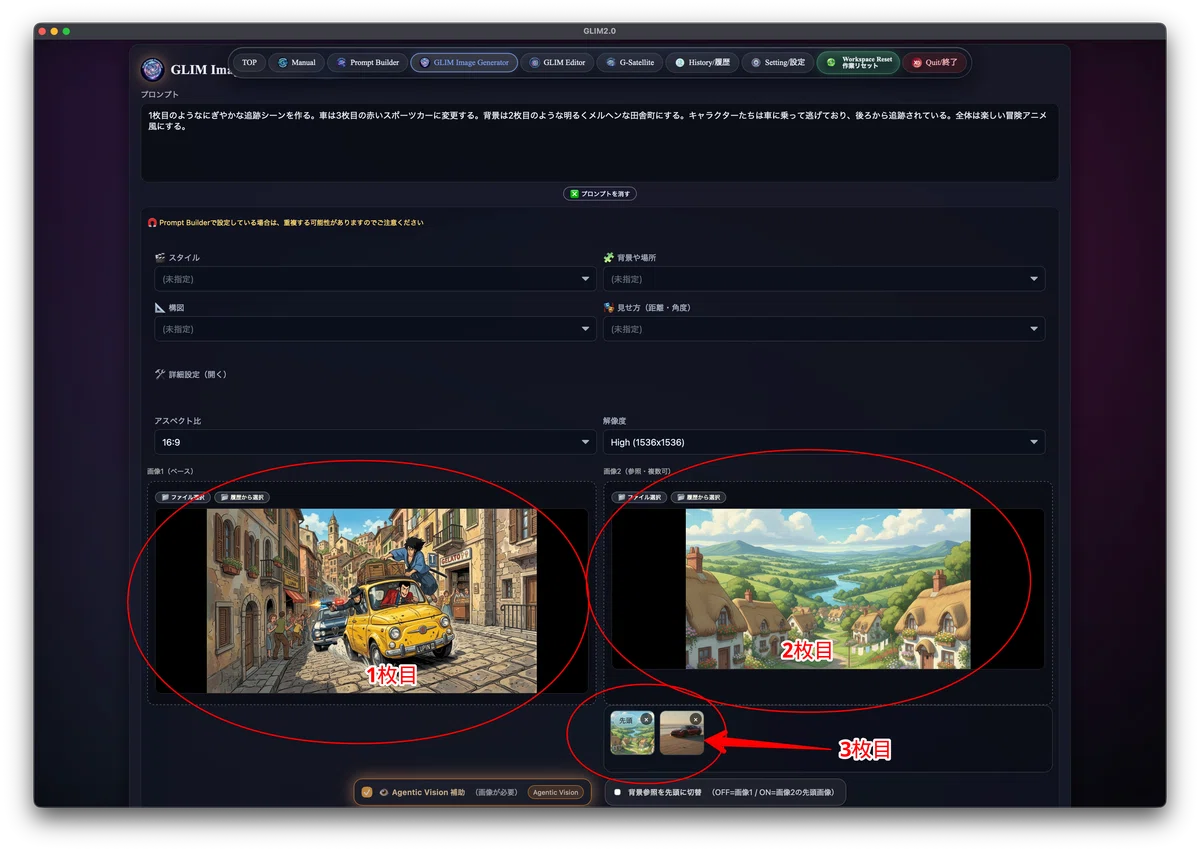Open the 見せ方（距離・角度） dropdown
This screenshot has height=852, width=1200.
tap(824, 329)
